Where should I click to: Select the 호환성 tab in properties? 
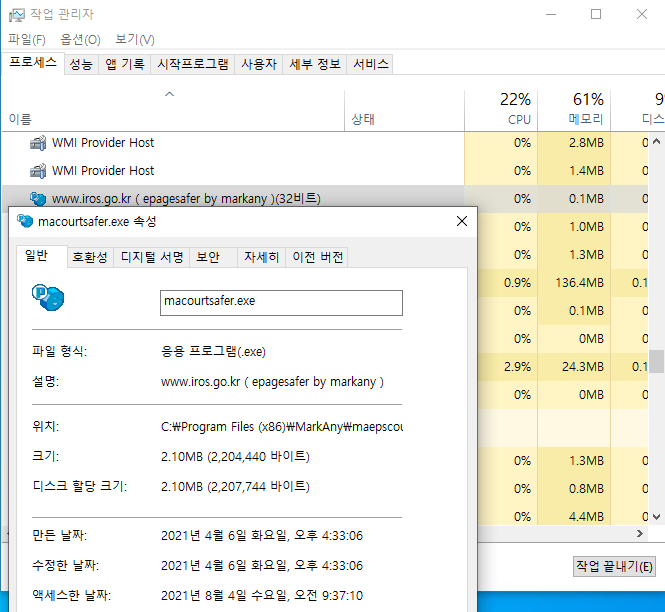(90, 257)
